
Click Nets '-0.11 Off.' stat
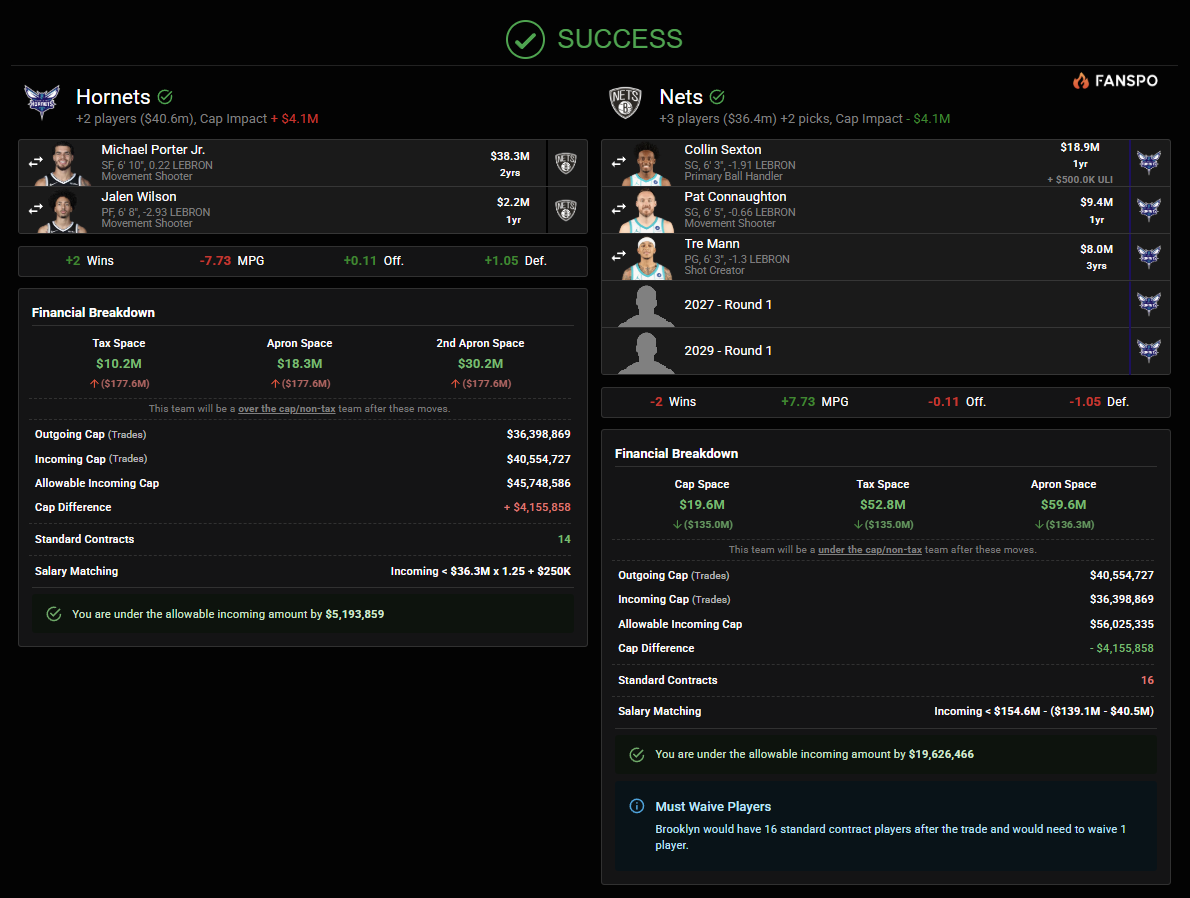pyautogui.click(x=956, y=402)
